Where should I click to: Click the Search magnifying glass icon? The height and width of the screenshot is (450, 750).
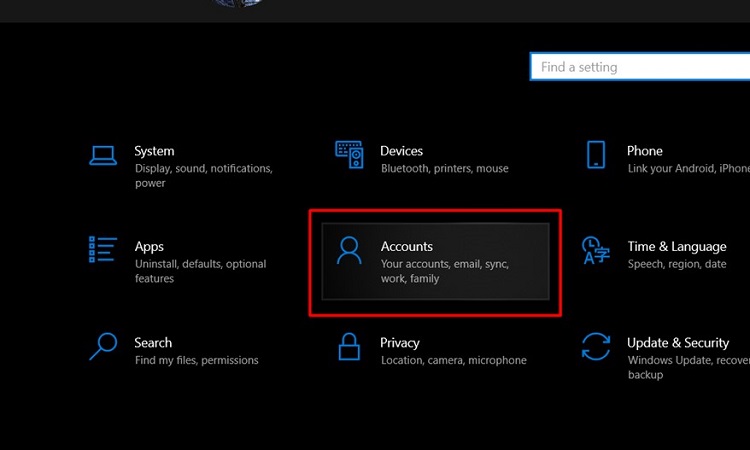(x=103, y=346)
